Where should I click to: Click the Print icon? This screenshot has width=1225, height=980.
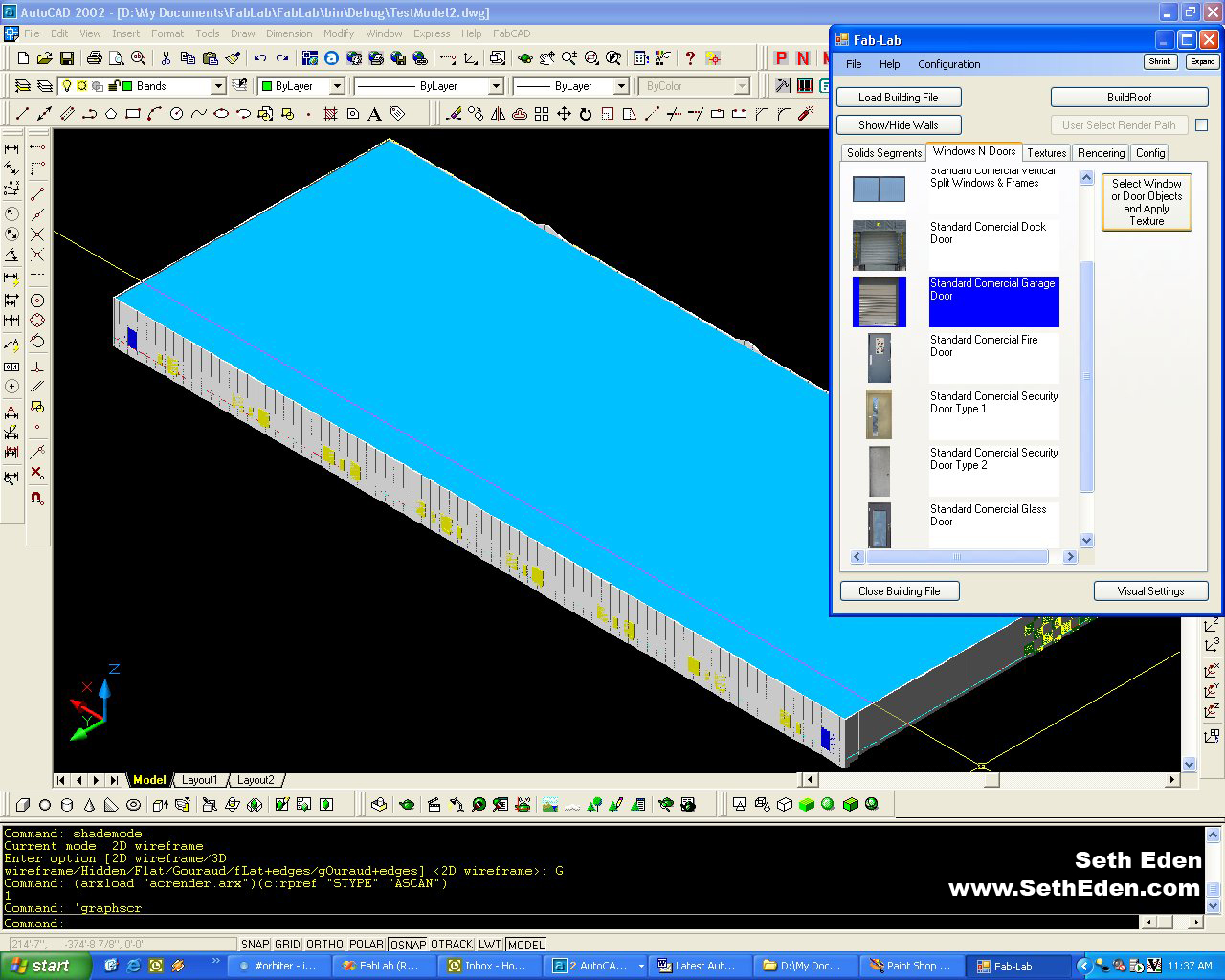[x=94, y=58]
